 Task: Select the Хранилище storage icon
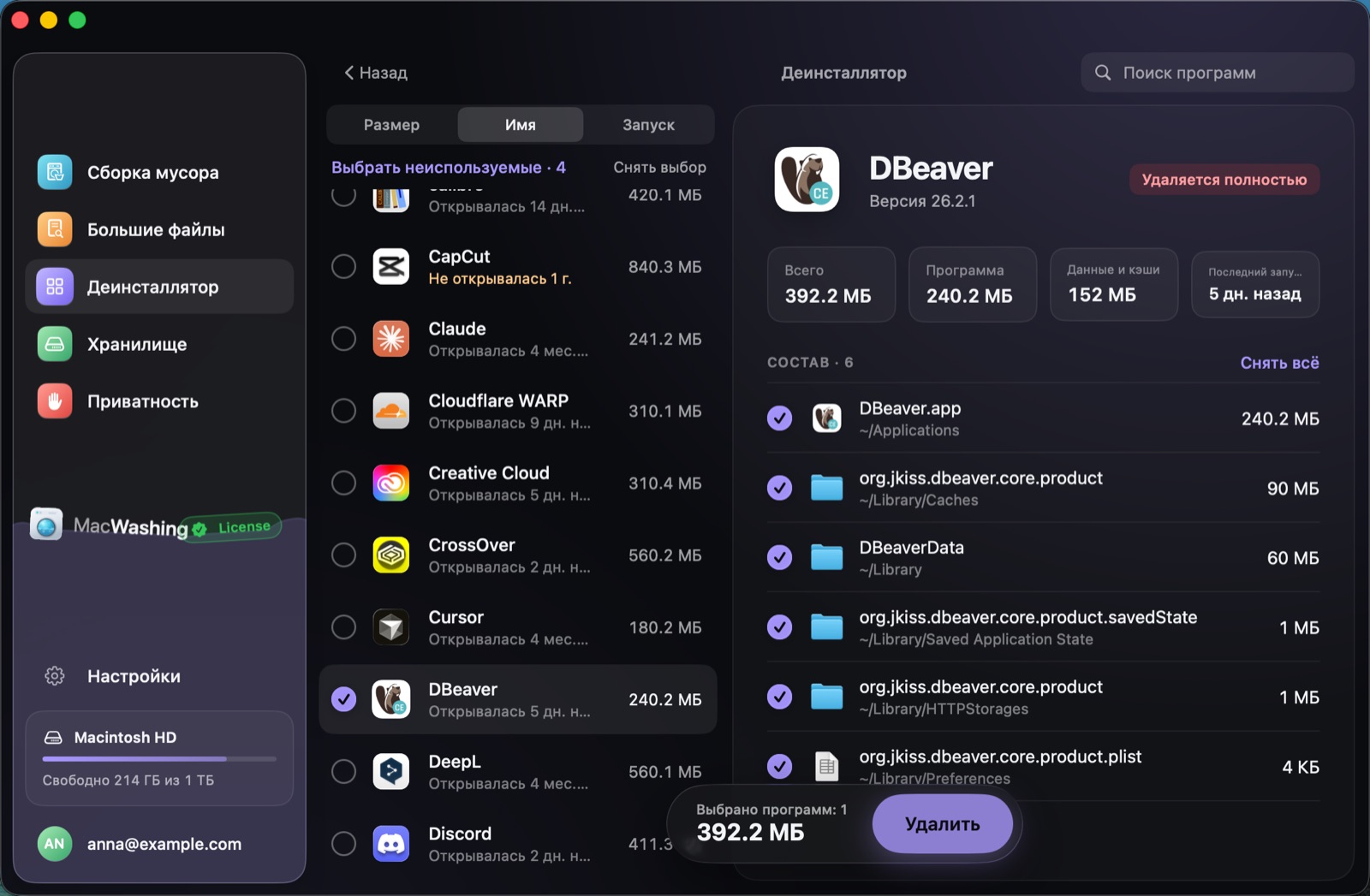[55, 344]
